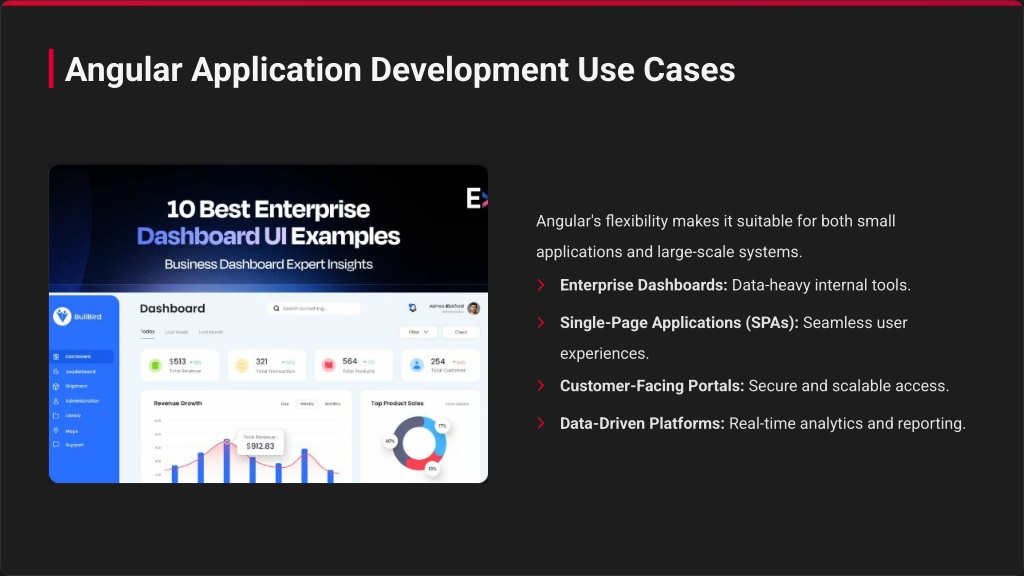Click the blue Total Customer icon
The image size is (1024, 576).
[x=416, y=365]
